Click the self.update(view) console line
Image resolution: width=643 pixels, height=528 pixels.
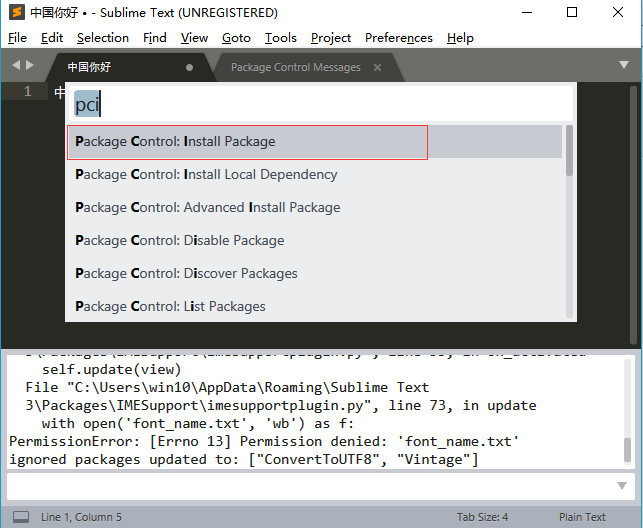coord(112,369)
